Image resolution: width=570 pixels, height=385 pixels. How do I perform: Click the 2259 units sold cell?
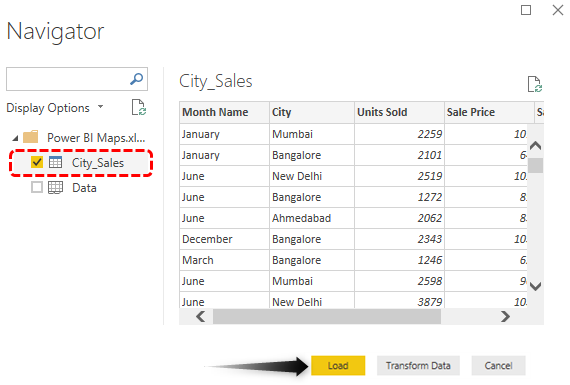tap(400, 134)
